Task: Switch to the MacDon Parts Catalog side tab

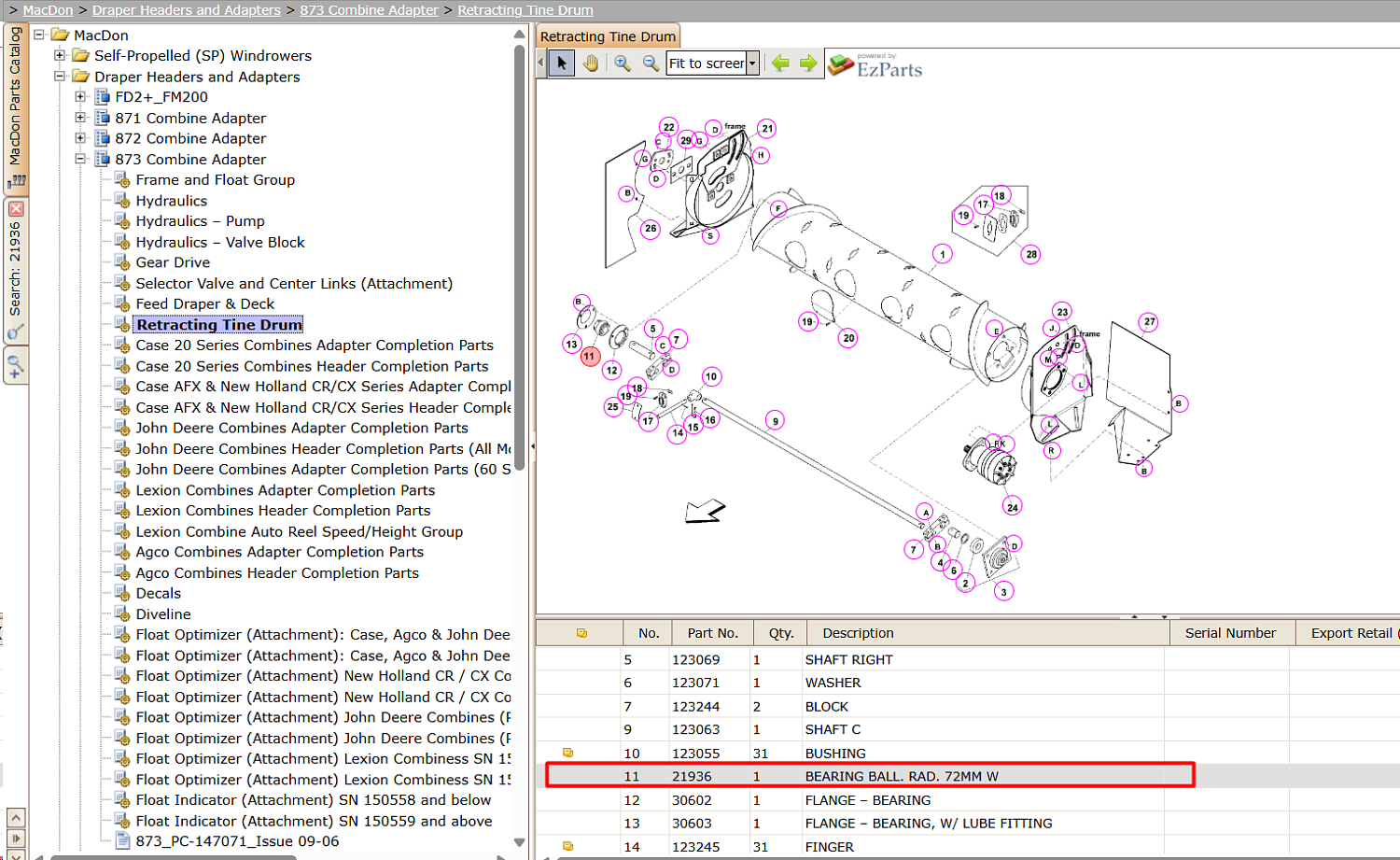Action: [x=15, y=107]
